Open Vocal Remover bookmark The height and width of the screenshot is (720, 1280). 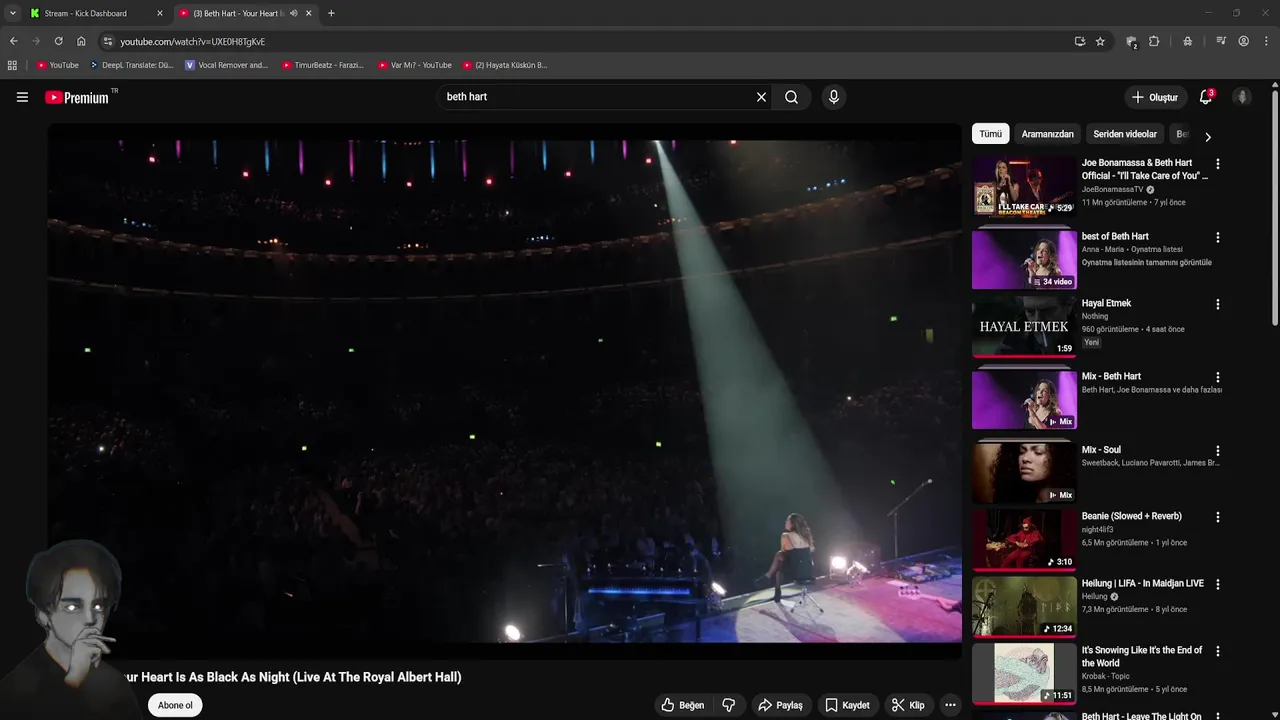(x=227, y=65)
